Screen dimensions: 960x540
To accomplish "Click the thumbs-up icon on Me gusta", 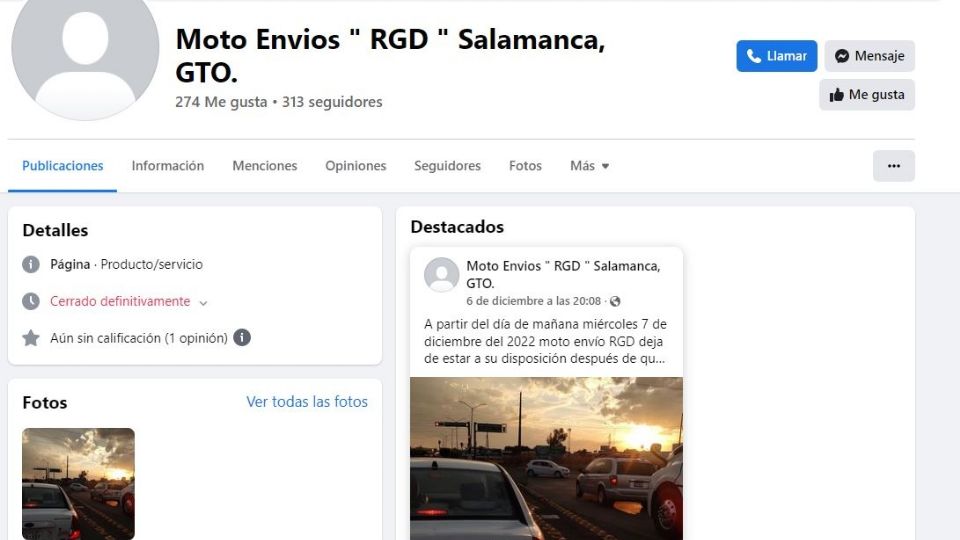I will pos(836,95).
